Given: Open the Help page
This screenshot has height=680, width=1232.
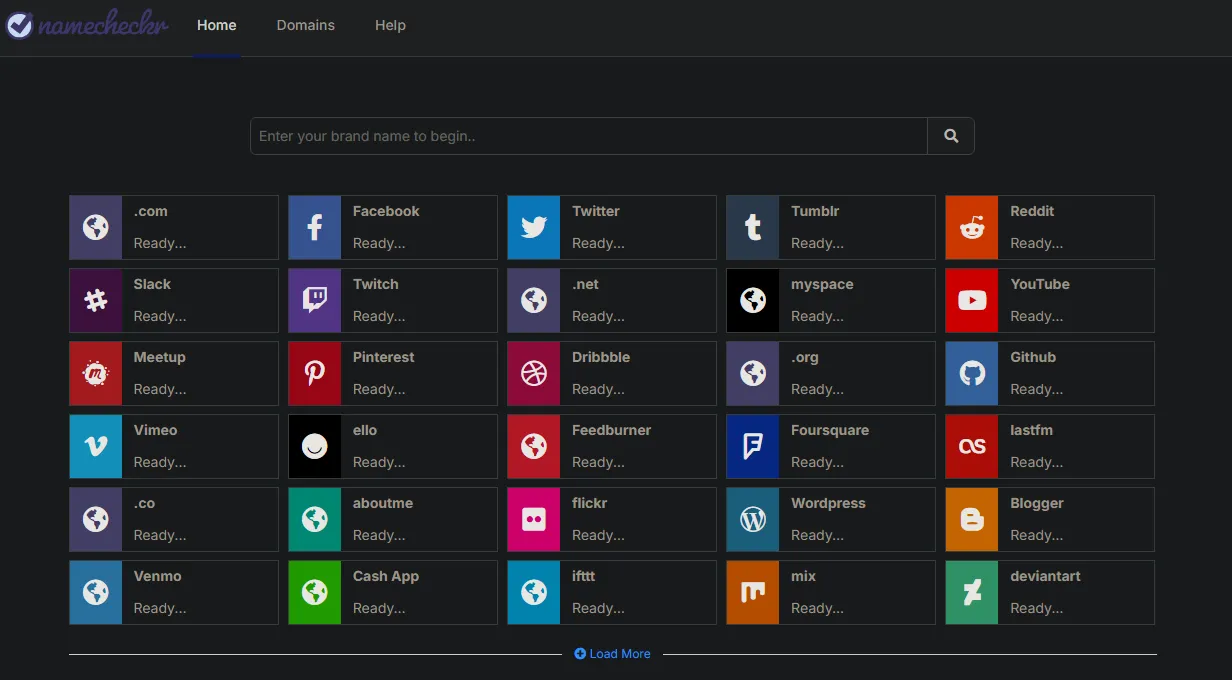Looking at the screenshot, I should point(390,25).
